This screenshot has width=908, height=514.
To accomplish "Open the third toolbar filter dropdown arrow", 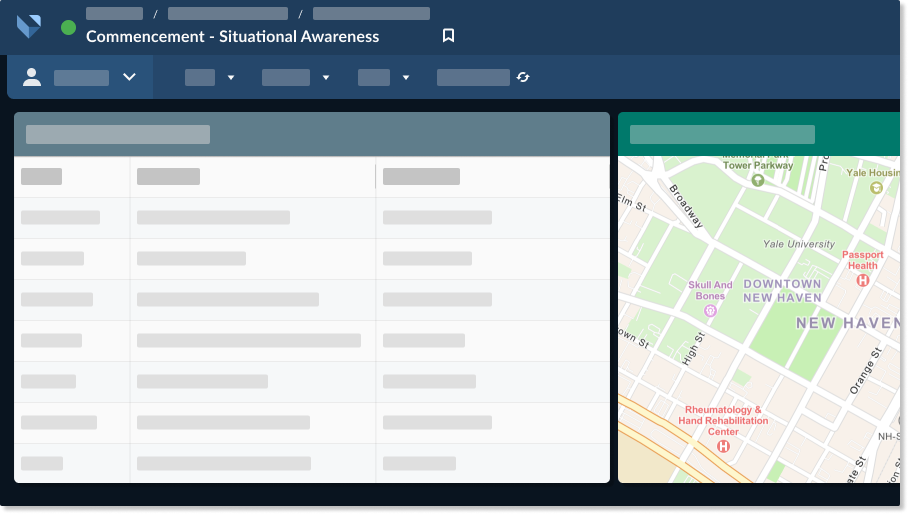I will point(406,78).
